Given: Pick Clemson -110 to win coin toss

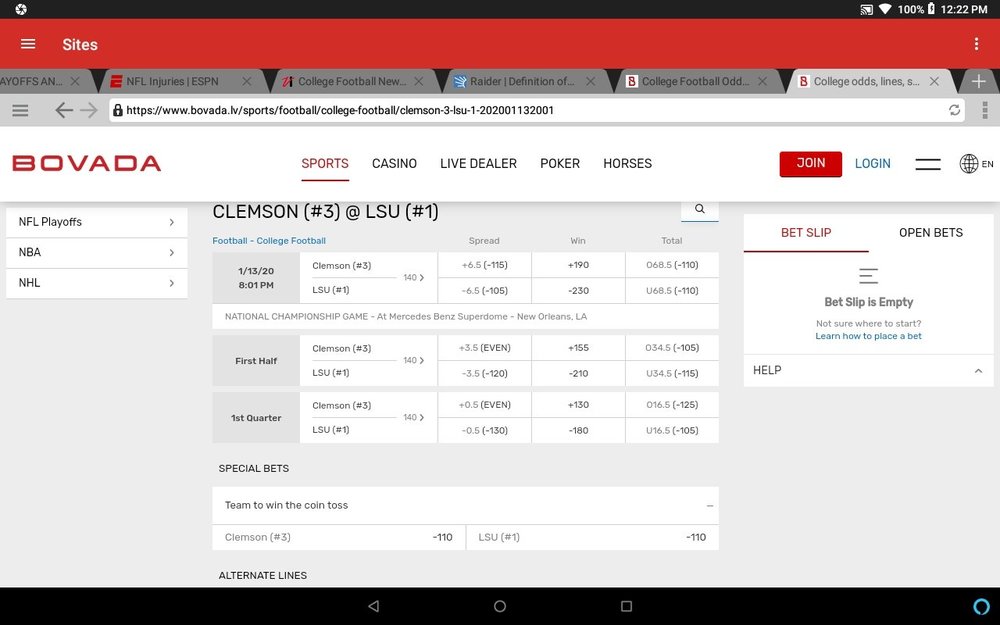Looking at the screenshot, I should 339,538.
